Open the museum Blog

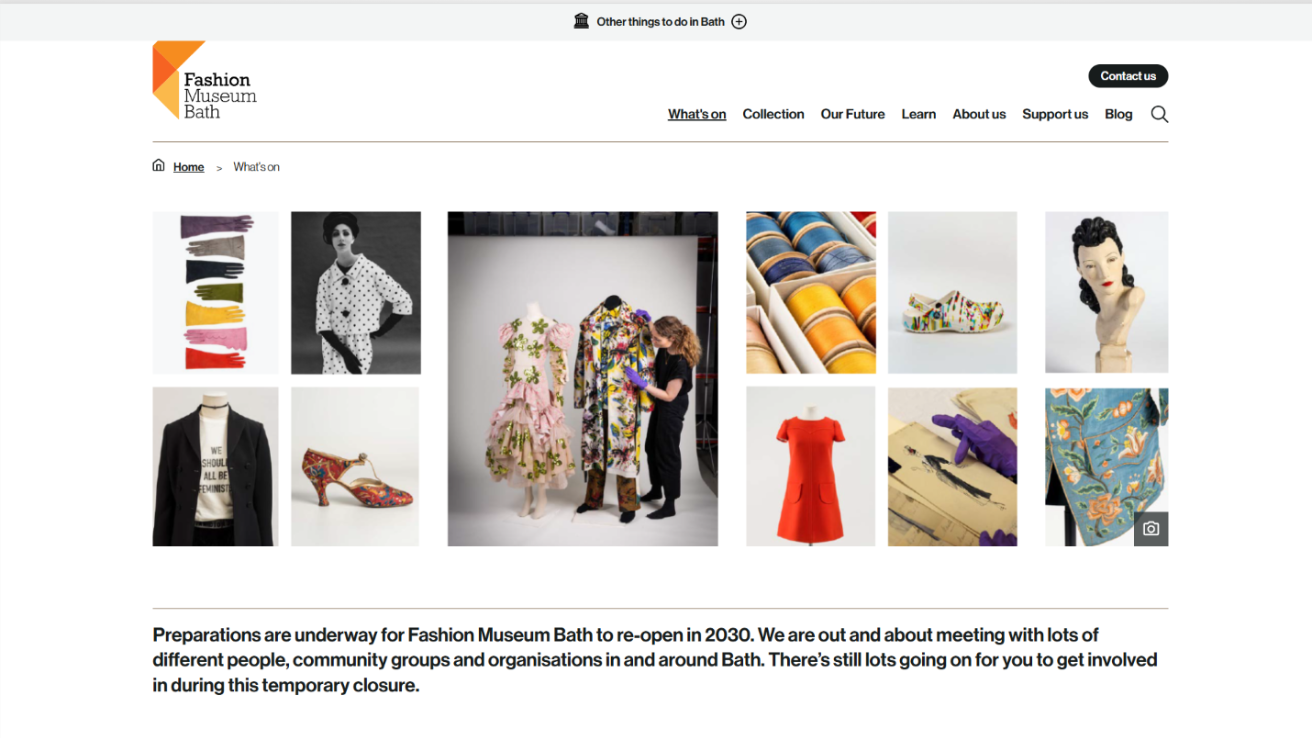(1118, 114)
